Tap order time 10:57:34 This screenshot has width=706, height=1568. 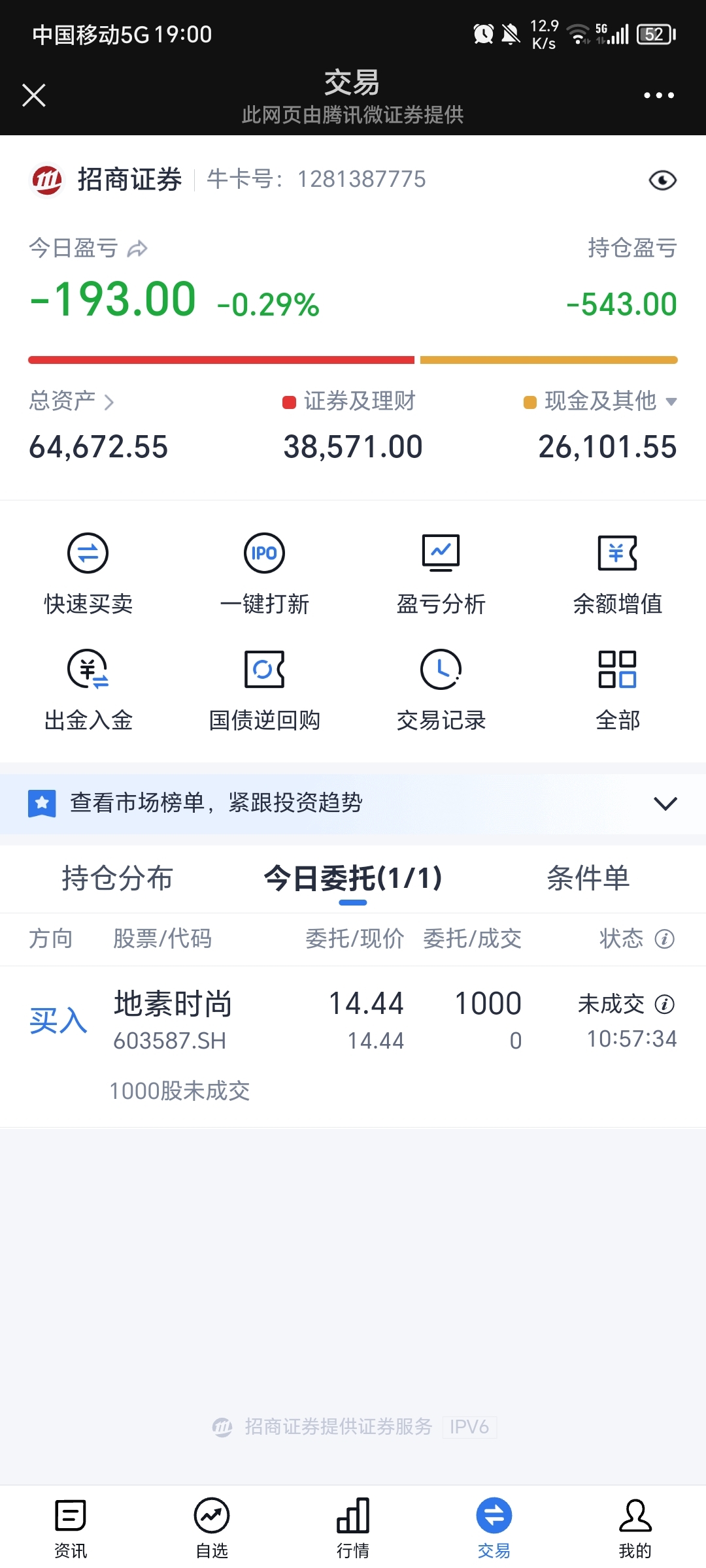coord(631,1039)
